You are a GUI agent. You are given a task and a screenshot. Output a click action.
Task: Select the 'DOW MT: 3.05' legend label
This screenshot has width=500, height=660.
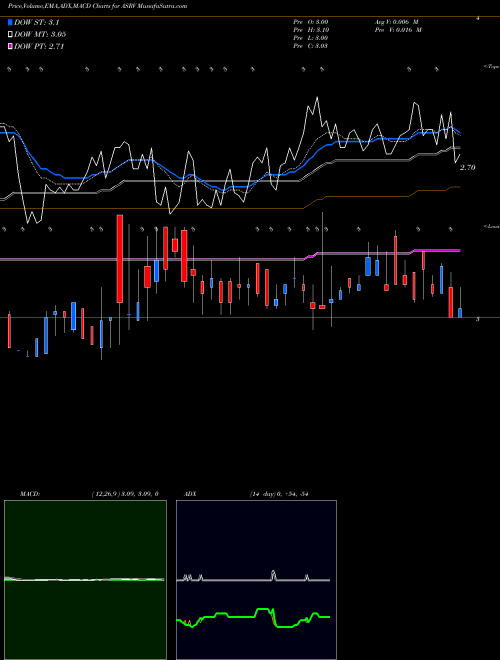coord(40,35)
